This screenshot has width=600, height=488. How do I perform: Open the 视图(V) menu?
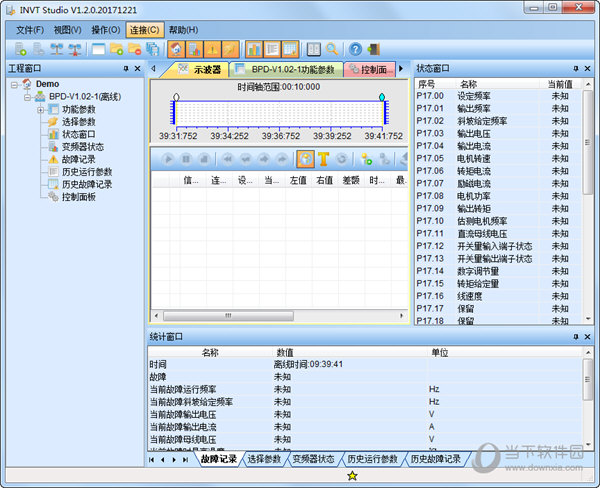click(67, 30)
